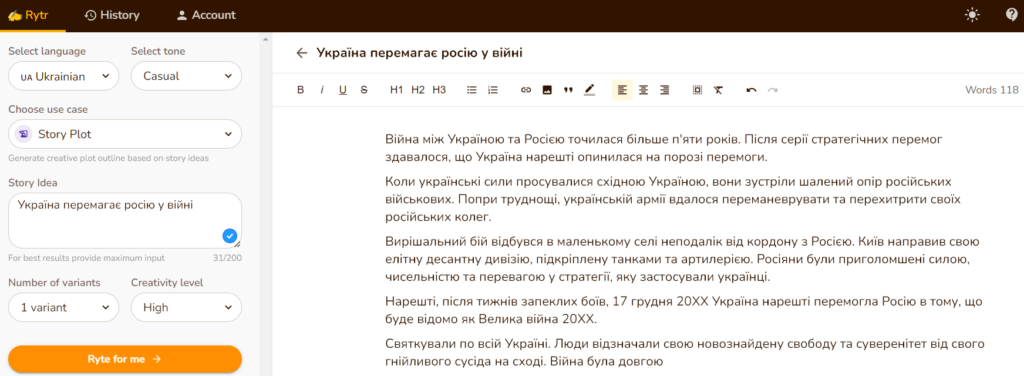The height and width of the screenshot is (376, 1024).
Task: Toggle bold formatting in editor toolbar
Action: pyautogui.click(x=300, y=90)
